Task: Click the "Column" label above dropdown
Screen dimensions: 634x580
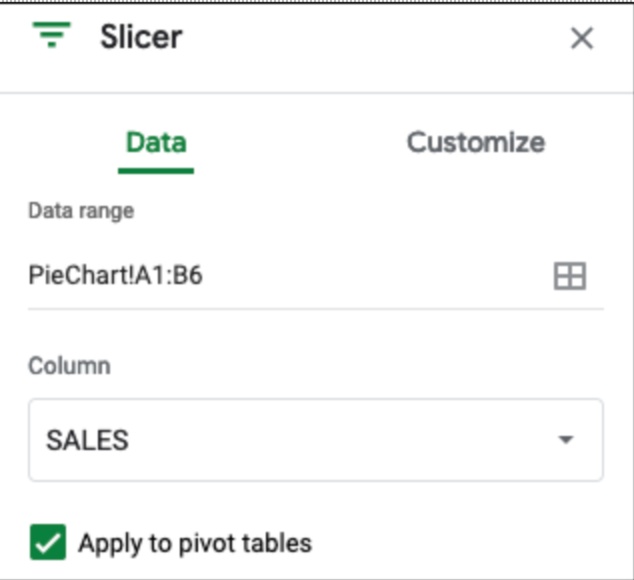Action: coord(69,366)
